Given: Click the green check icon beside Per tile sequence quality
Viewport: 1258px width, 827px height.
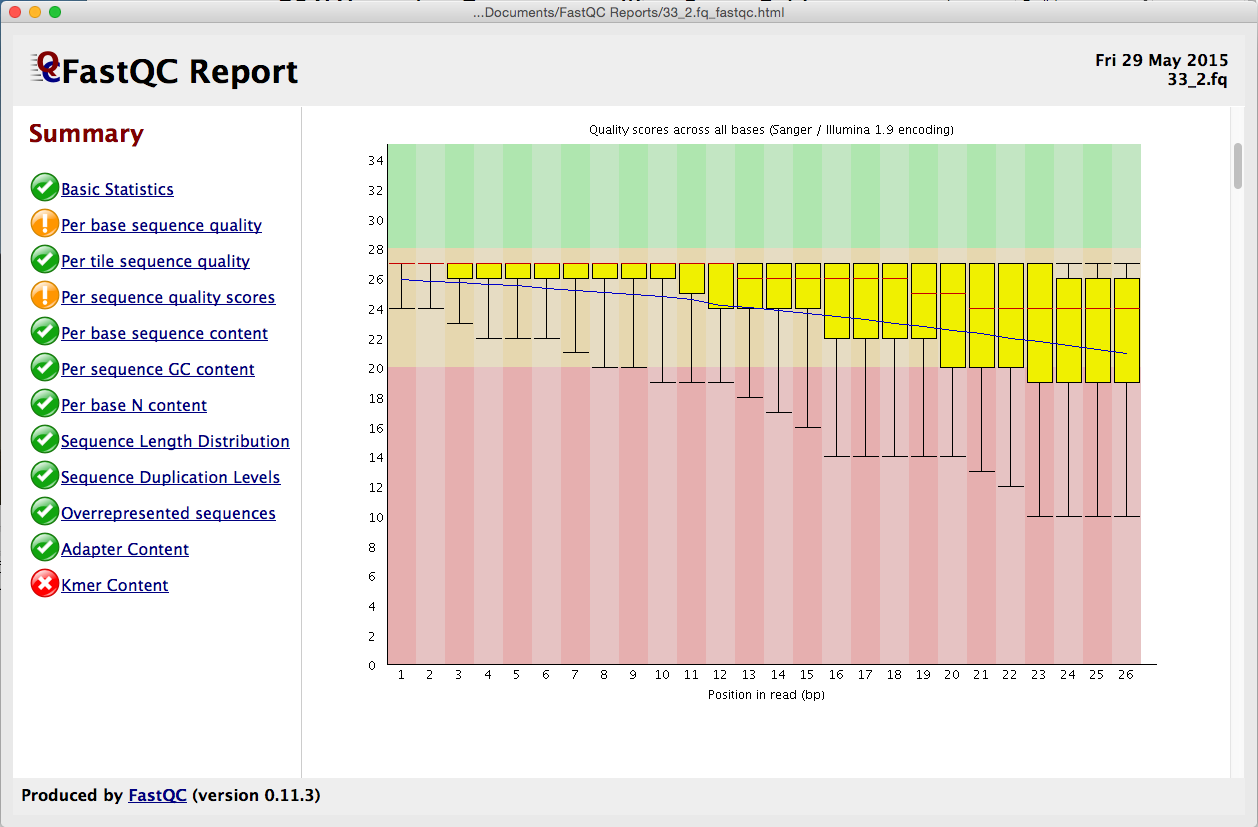Looking at the screenshot, I should 45,260.
